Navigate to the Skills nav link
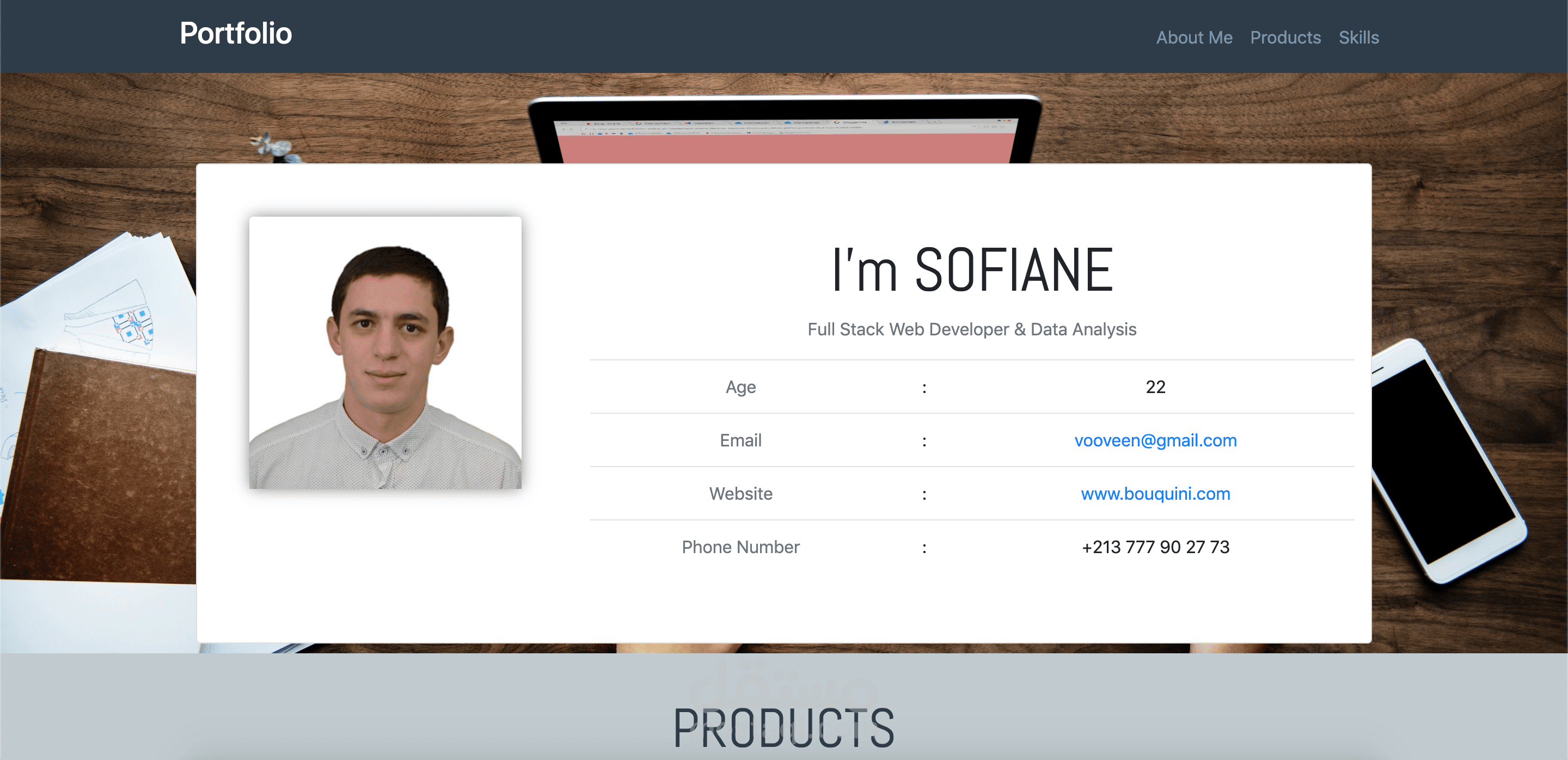Screen dimensions: 1568x760 click(1358, 38)
